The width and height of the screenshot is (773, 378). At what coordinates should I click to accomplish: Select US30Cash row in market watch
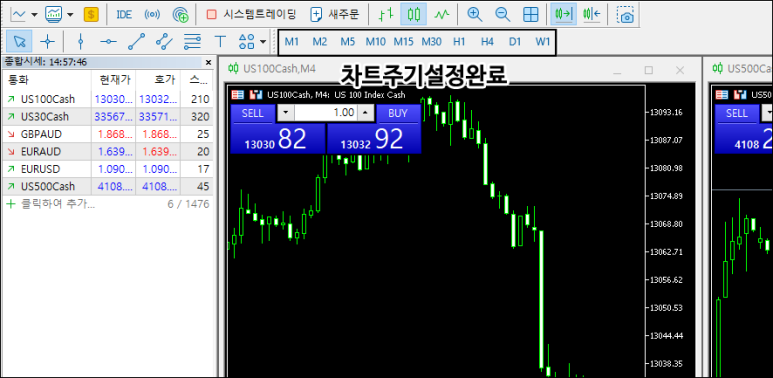[x=107, y=117]
